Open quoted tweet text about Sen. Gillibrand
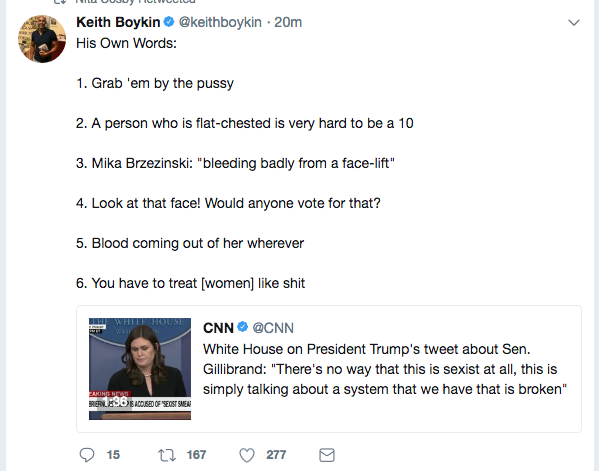This screenshot has width=599, height=471. pos(385,369)
